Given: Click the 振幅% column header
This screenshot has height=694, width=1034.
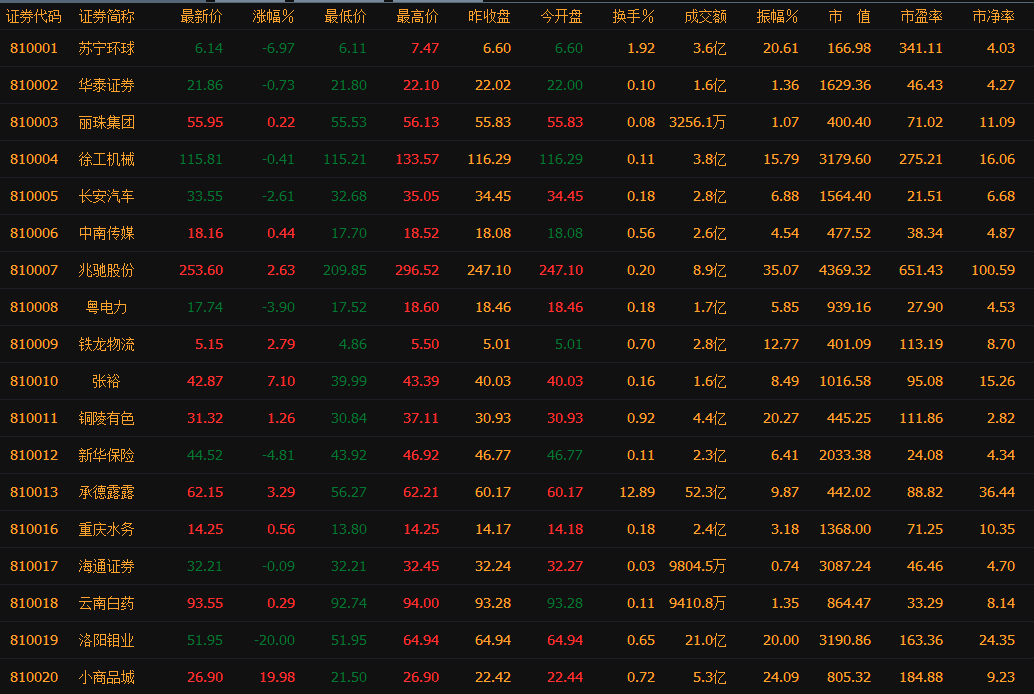Looking at the screenshot, I should (x=777, y=16).
